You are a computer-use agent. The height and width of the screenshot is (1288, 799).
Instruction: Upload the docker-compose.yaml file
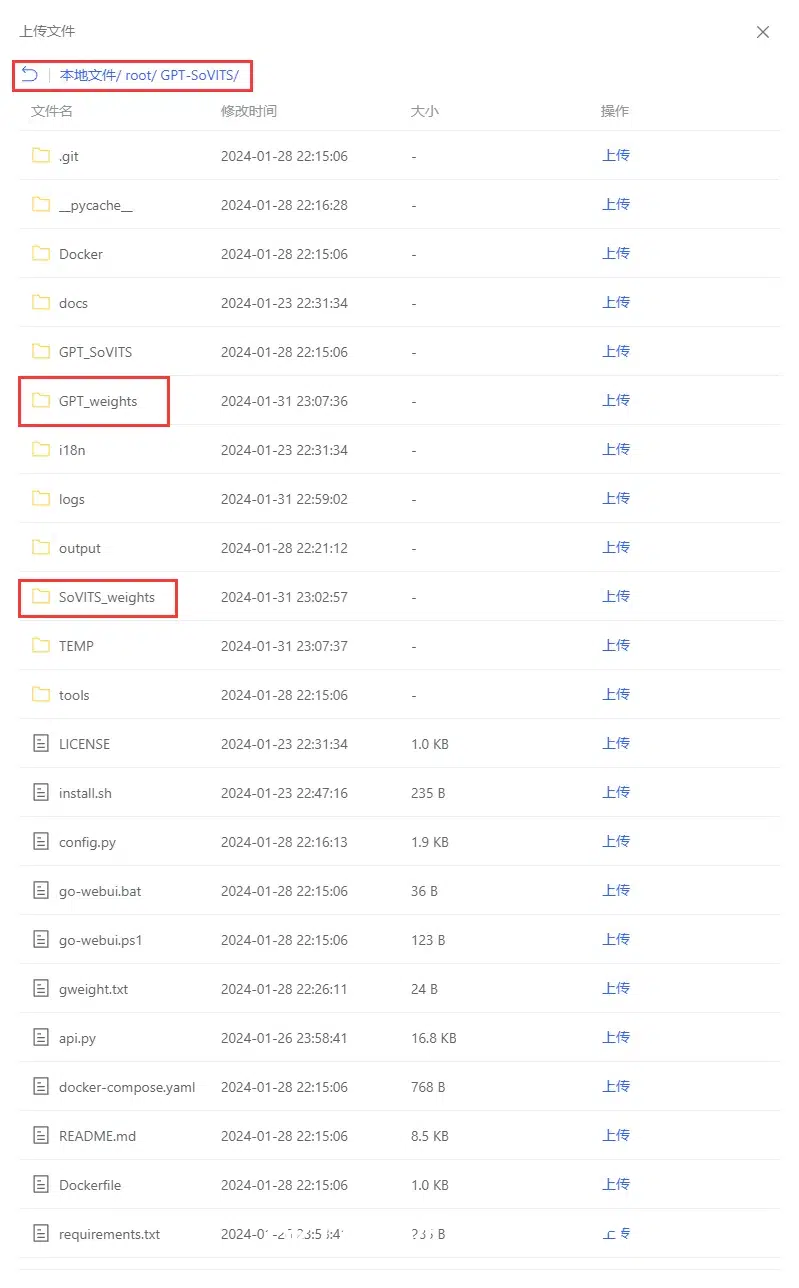pos(616,1086)
